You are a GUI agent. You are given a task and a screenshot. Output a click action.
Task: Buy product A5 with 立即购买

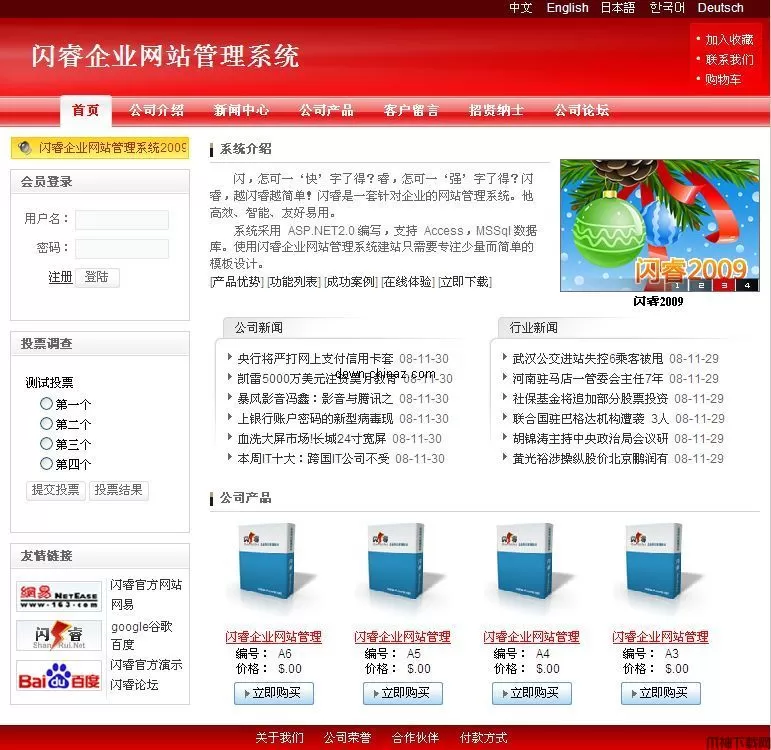(x=403, y=693)
